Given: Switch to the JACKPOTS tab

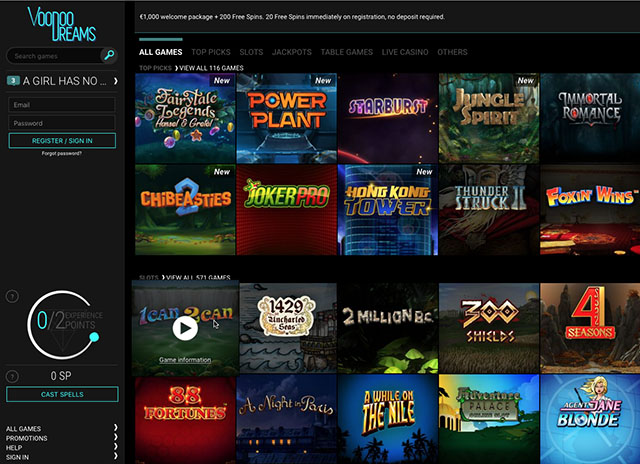Looking at the screenshot, I should click(291, 52).
